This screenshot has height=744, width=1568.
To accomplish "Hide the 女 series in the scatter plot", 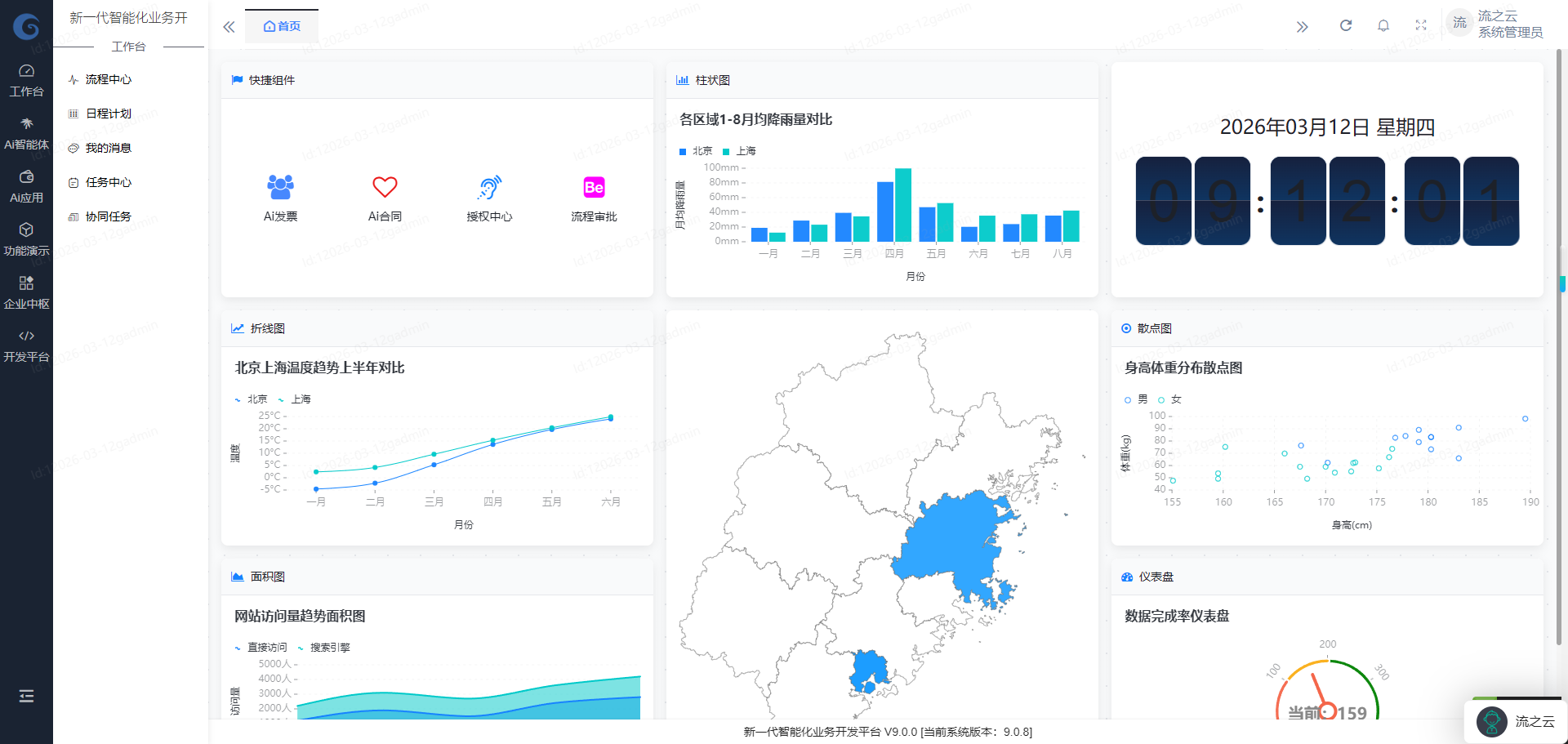I will [x=1174, y=399].
